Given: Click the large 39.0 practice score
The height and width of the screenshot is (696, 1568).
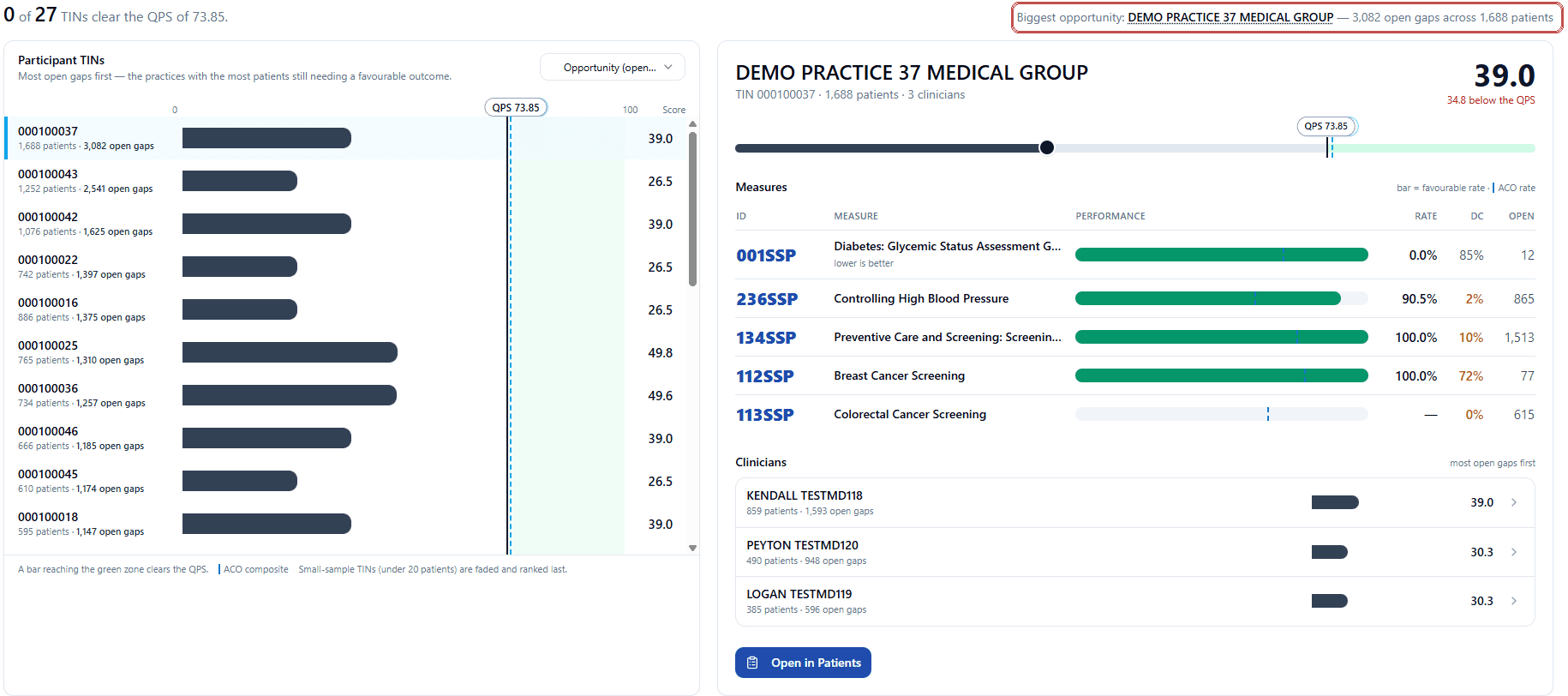Looking at the screenshot, I should pyautogui.click(x=1504, y=75).
